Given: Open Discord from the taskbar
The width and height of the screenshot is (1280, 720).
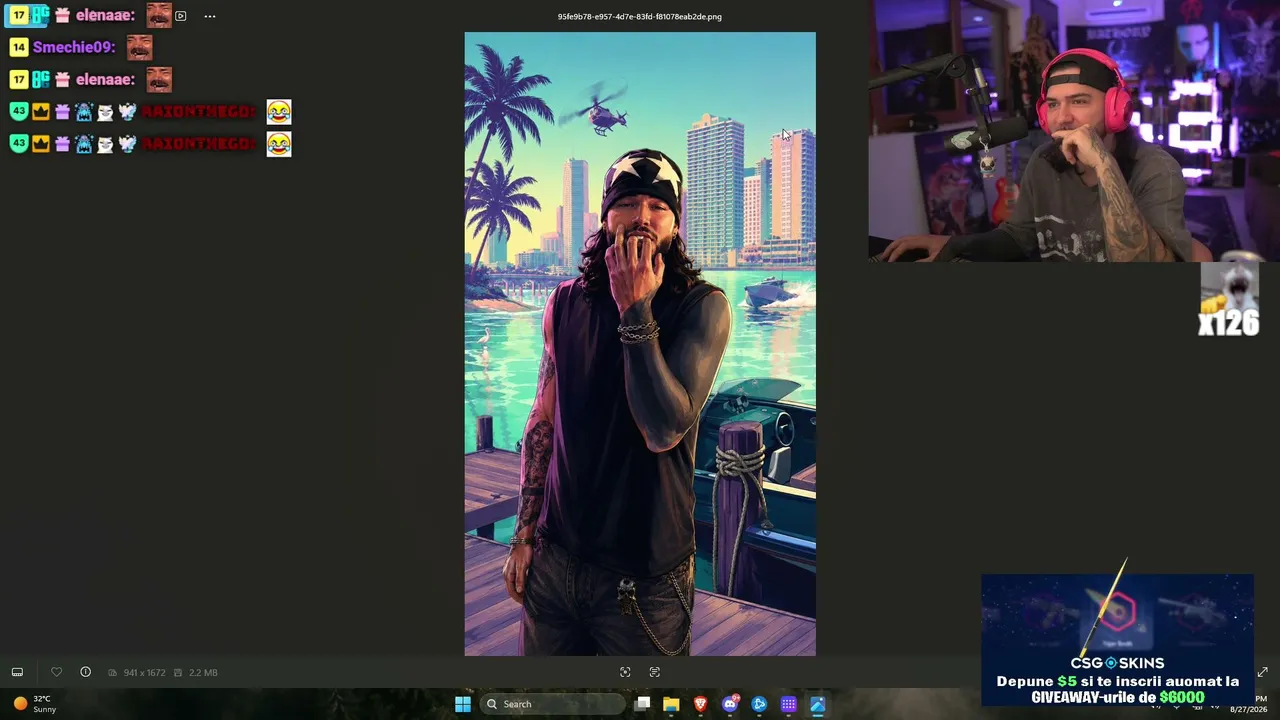Looking at the screenshot, I should (x=730, y=704).
